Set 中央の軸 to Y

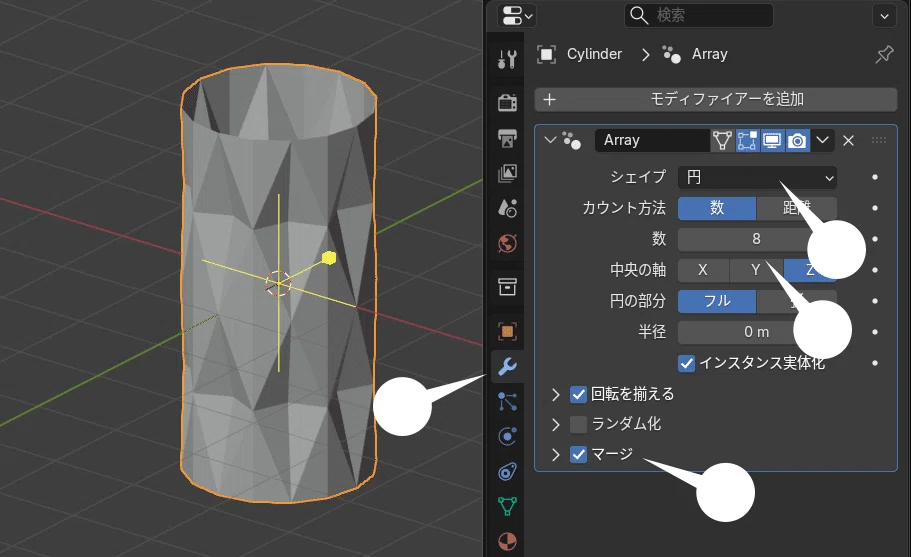[x=756, y=270]
